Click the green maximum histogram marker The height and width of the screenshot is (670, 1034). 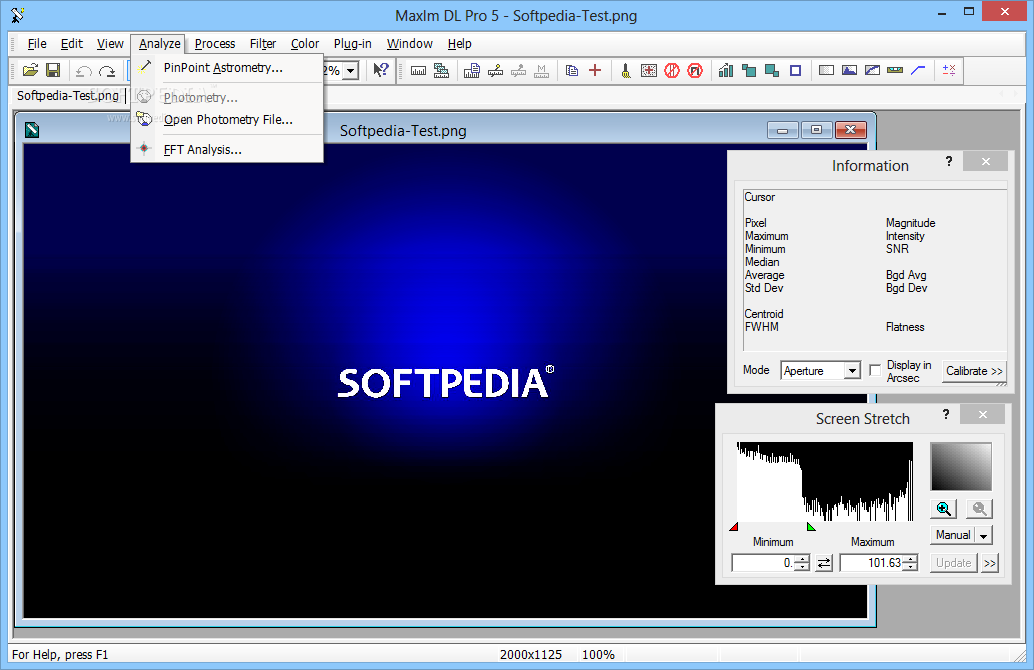(811, 526)
